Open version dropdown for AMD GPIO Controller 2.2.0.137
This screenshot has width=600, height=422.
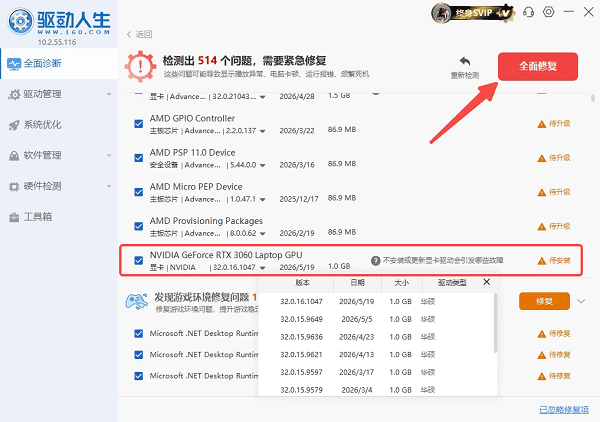point(262,131)
